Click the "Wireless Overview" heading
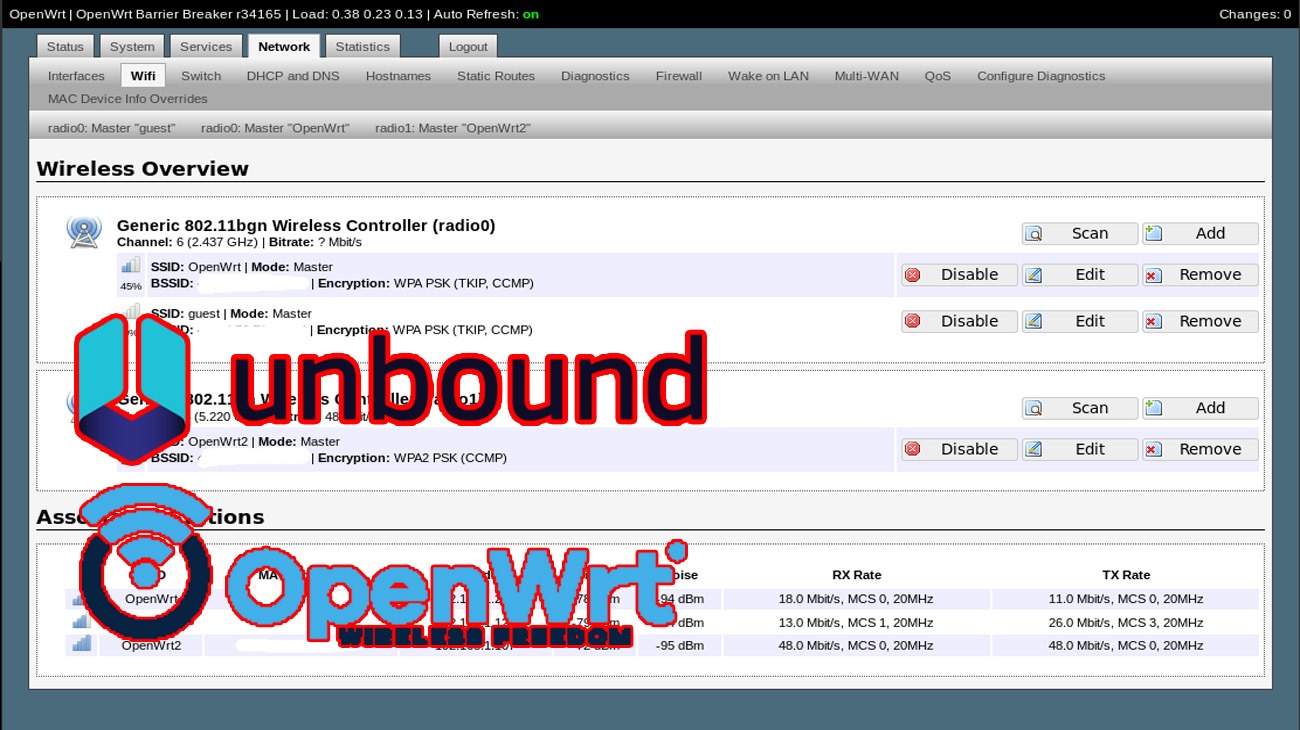 143,168
